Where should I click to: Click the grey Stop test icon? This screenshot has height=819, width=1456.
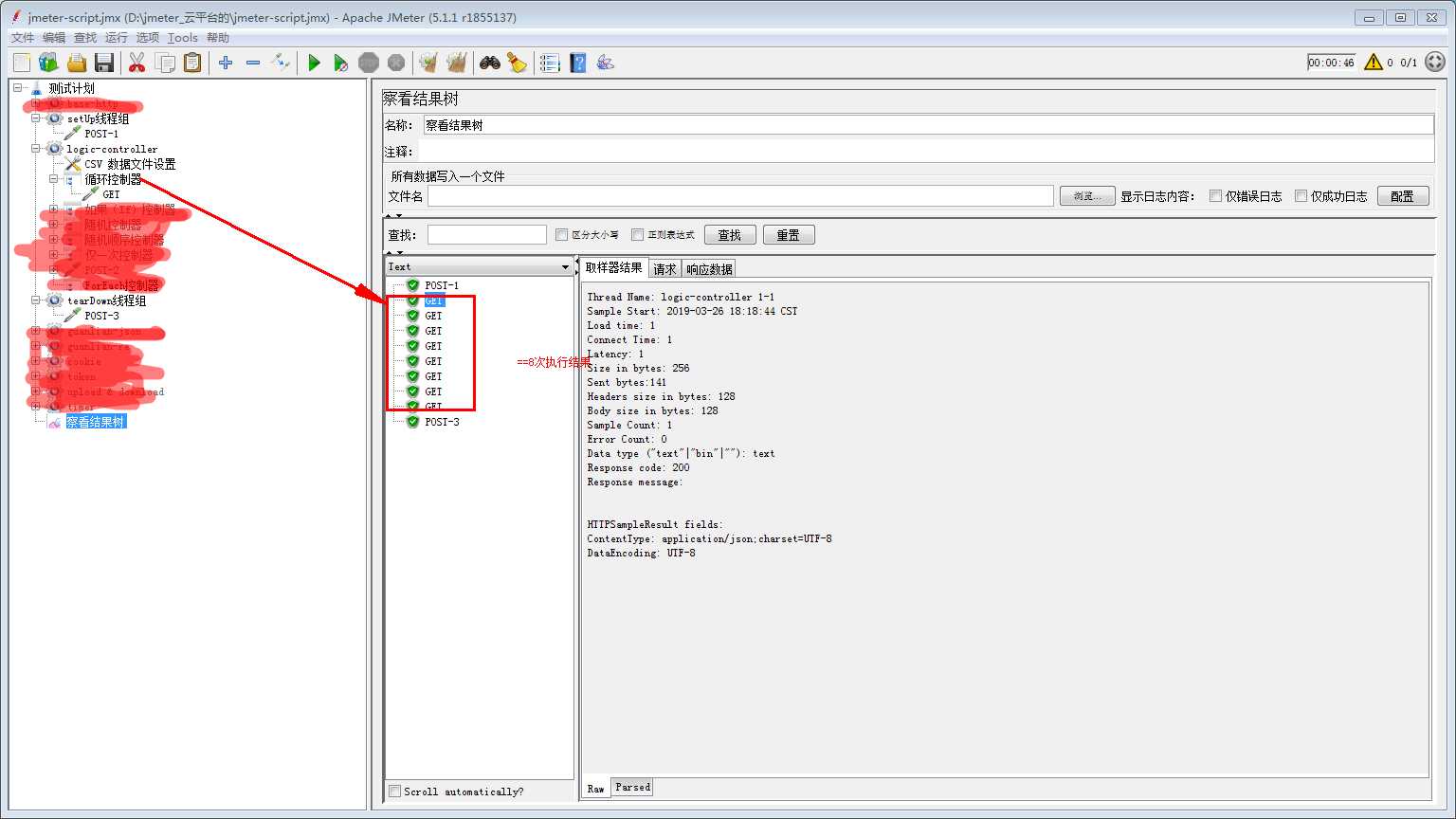[369, 63]
